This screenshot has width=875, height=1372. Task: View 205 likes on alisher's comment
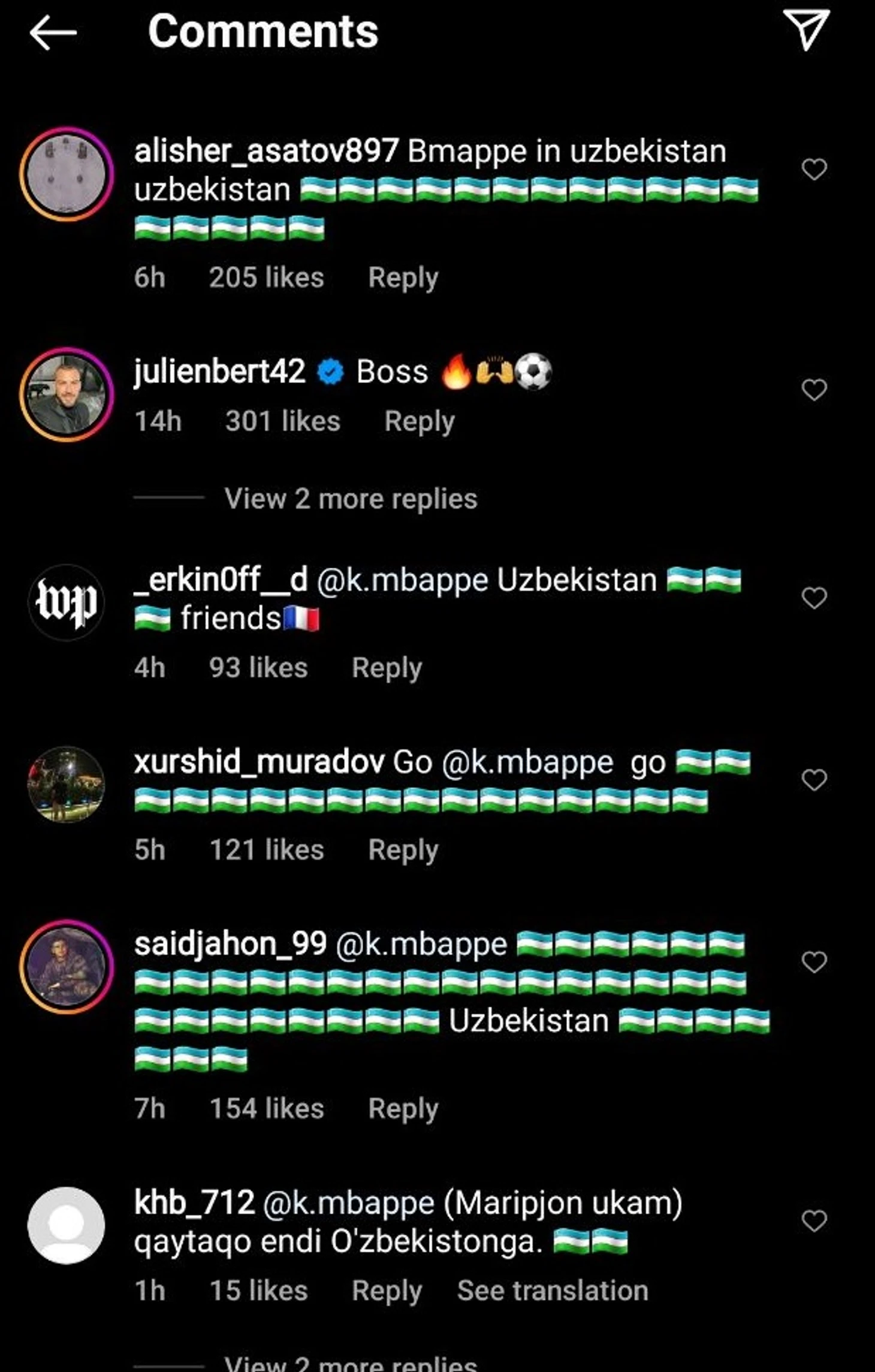pyautogui.click(x=266, y=278)
